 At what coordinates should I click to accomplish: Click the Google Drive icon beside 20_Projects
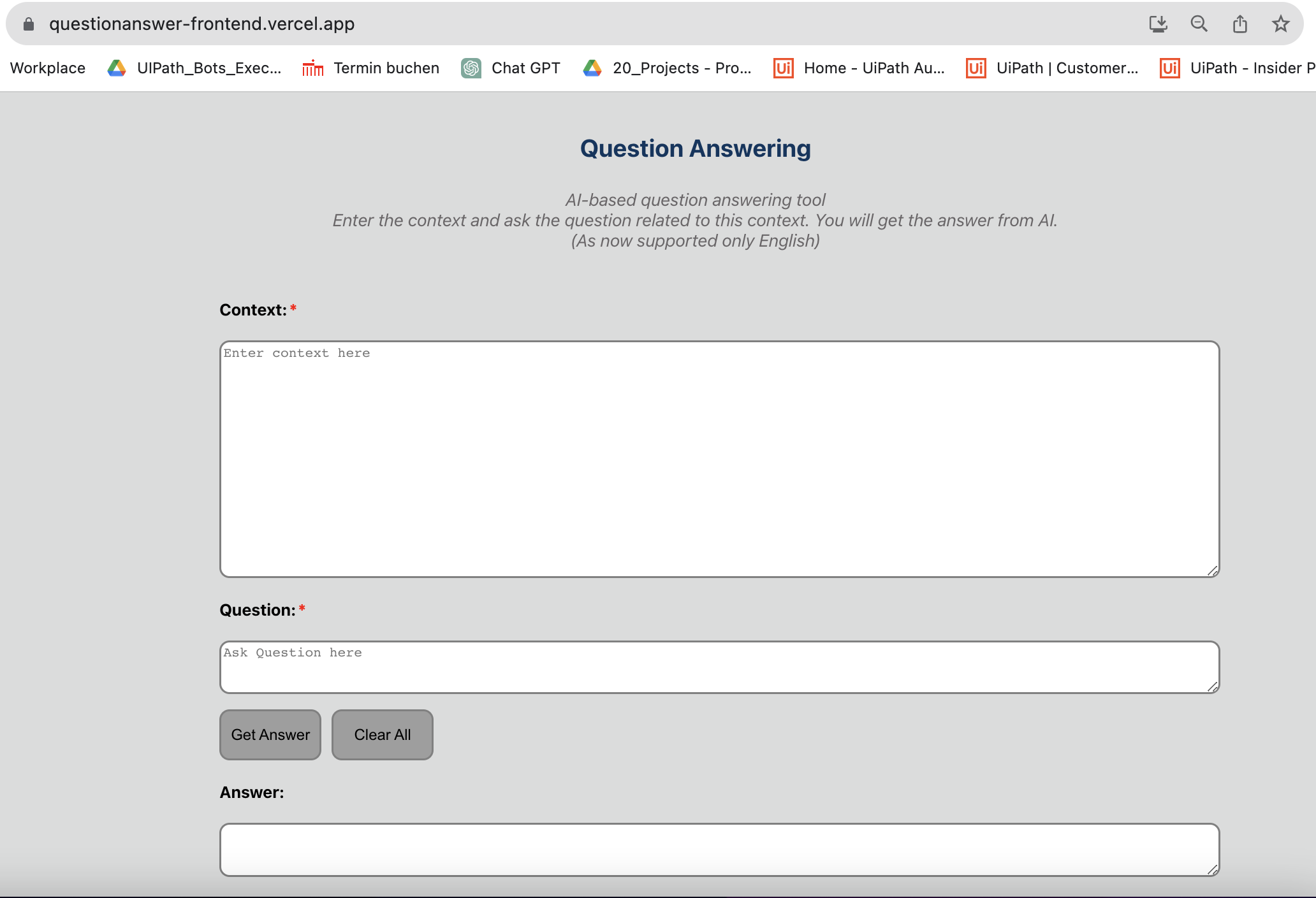pos(592,68)
